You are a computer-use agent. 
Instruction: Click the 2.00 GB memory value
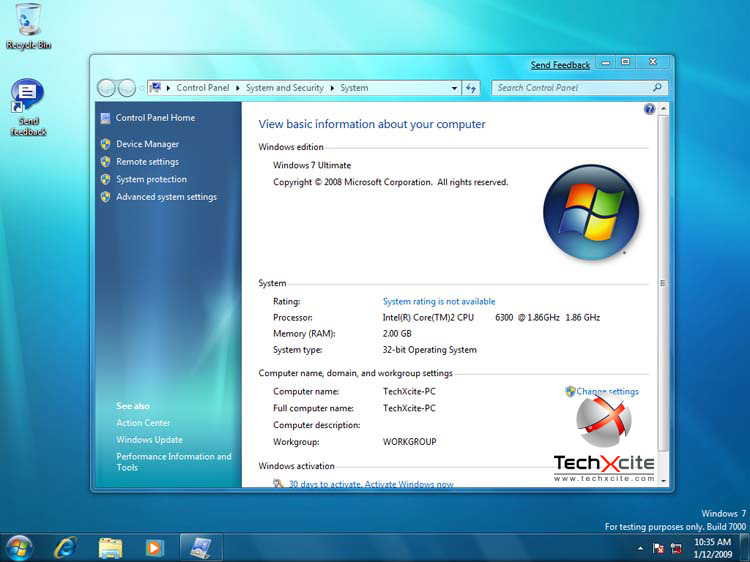pyautogui.click(x=397, y=333)
